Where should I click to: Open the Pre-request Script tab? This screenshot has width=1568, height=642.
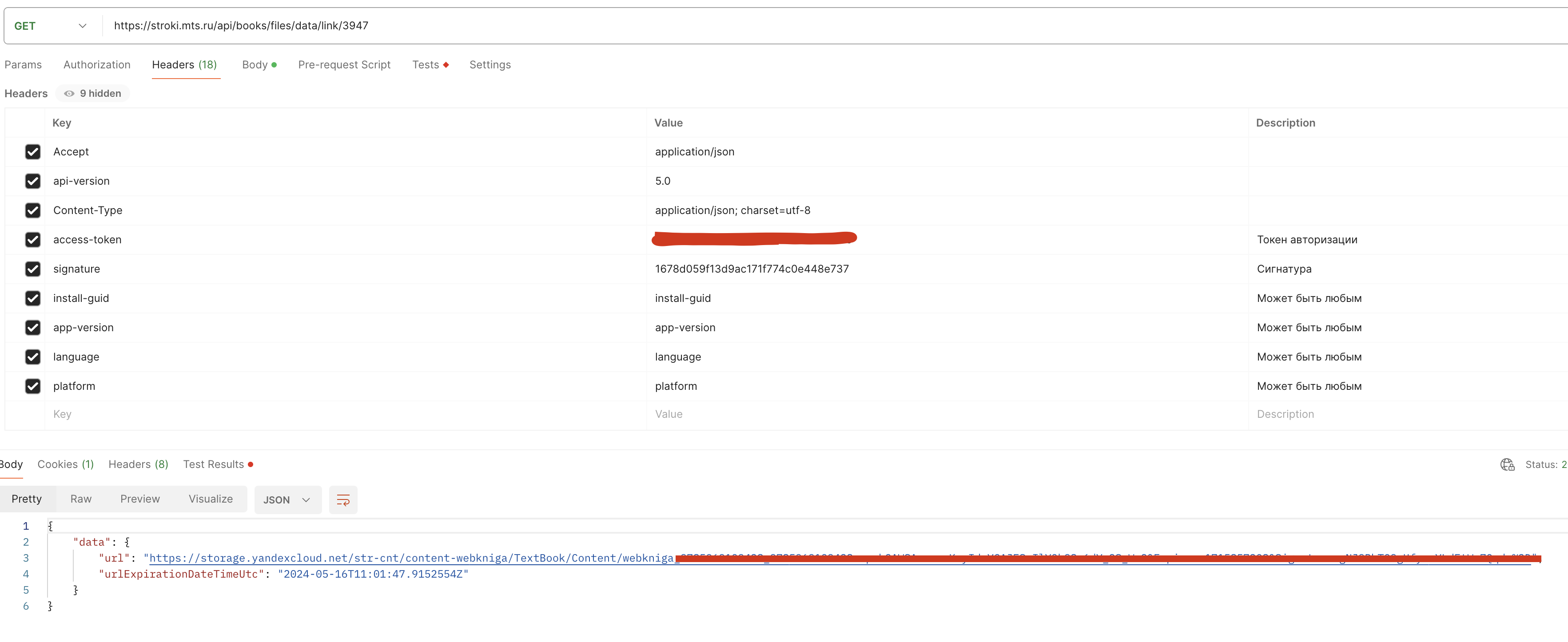(x=344, y=64)
